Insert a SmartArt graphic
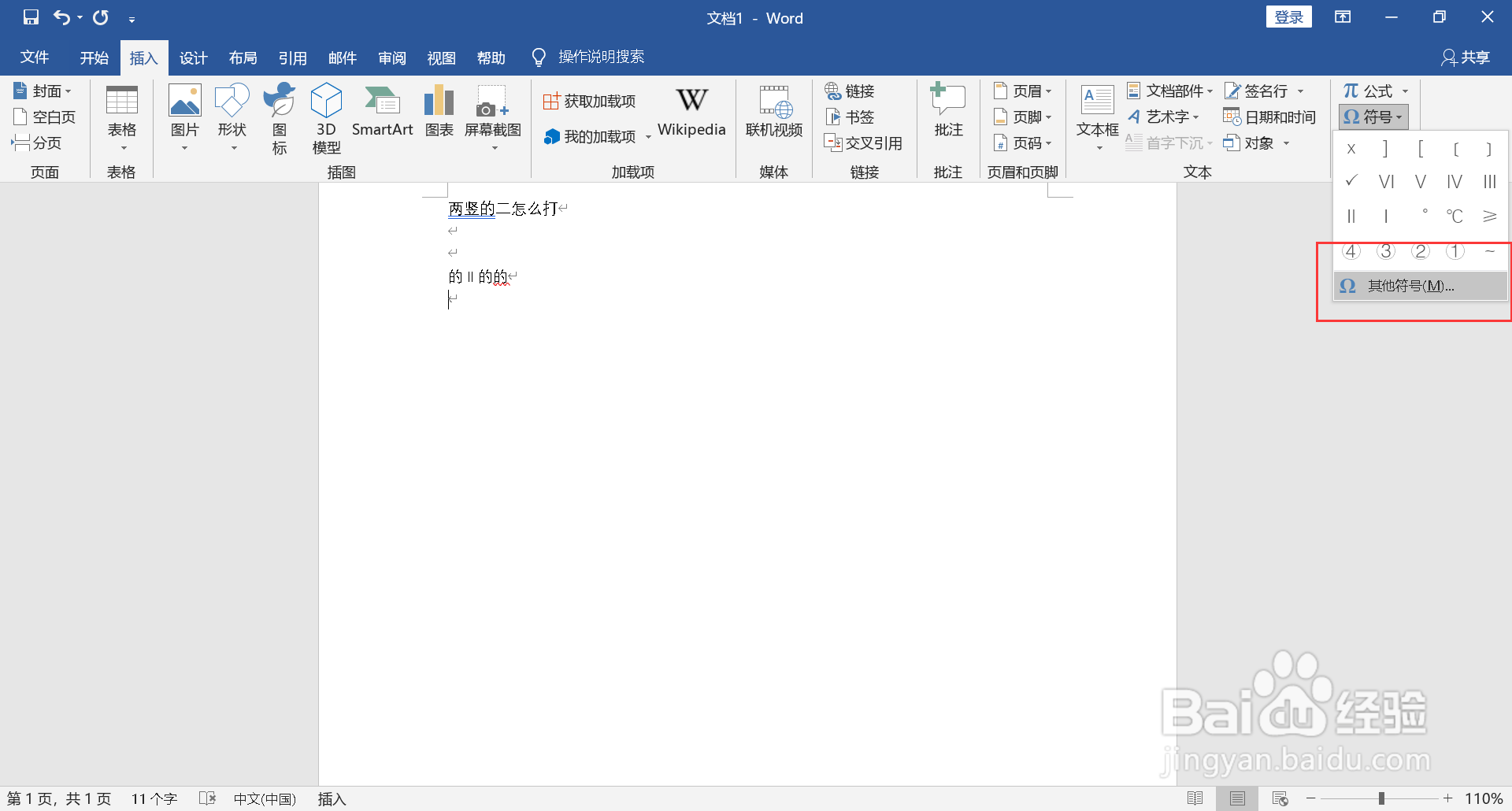Screen dimensions: 1512x811 coord(383,114)
